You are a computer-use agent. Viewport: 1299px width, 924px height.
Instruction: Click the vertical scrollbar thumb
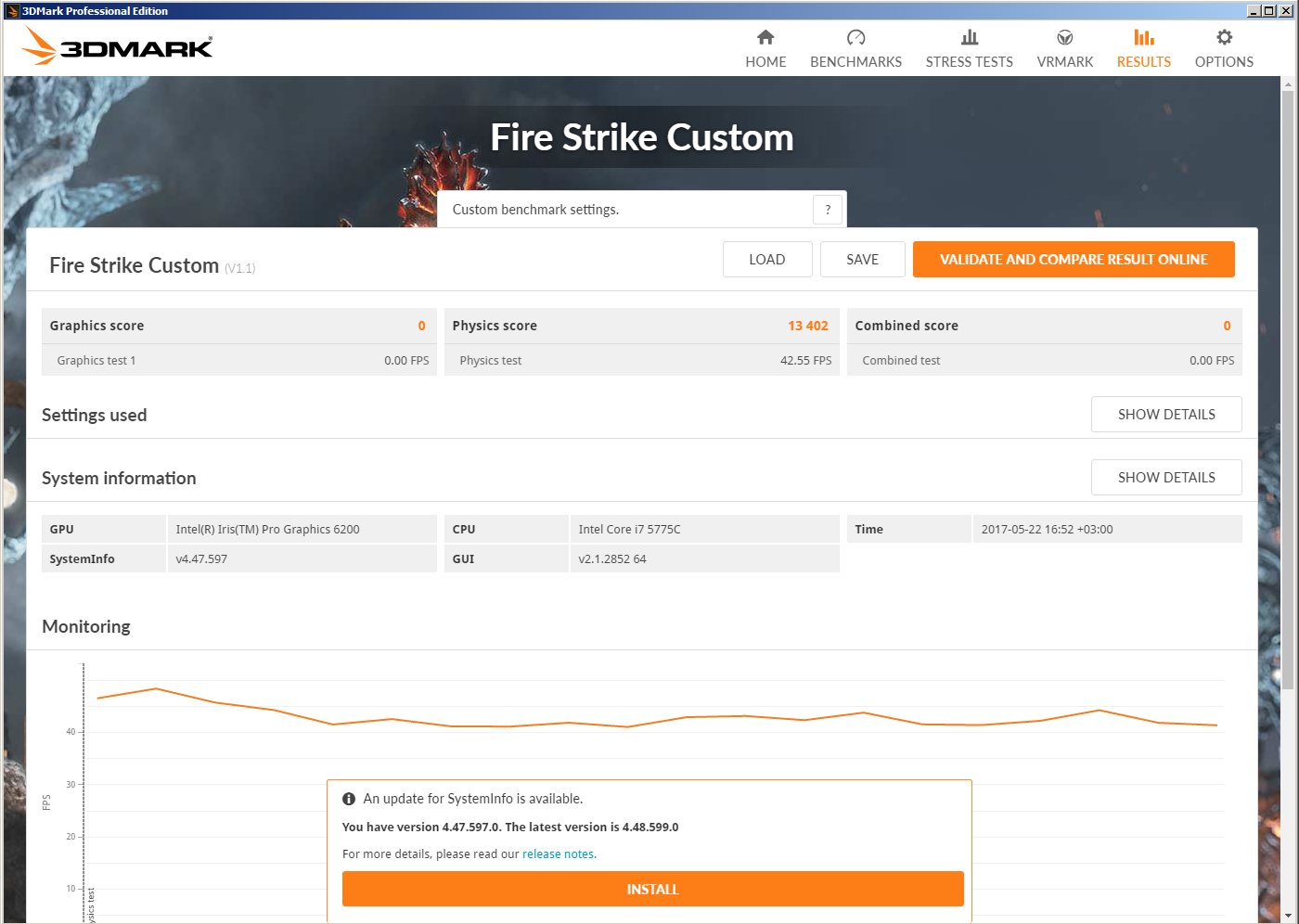pyautogui.click(x=1288, y=390)
